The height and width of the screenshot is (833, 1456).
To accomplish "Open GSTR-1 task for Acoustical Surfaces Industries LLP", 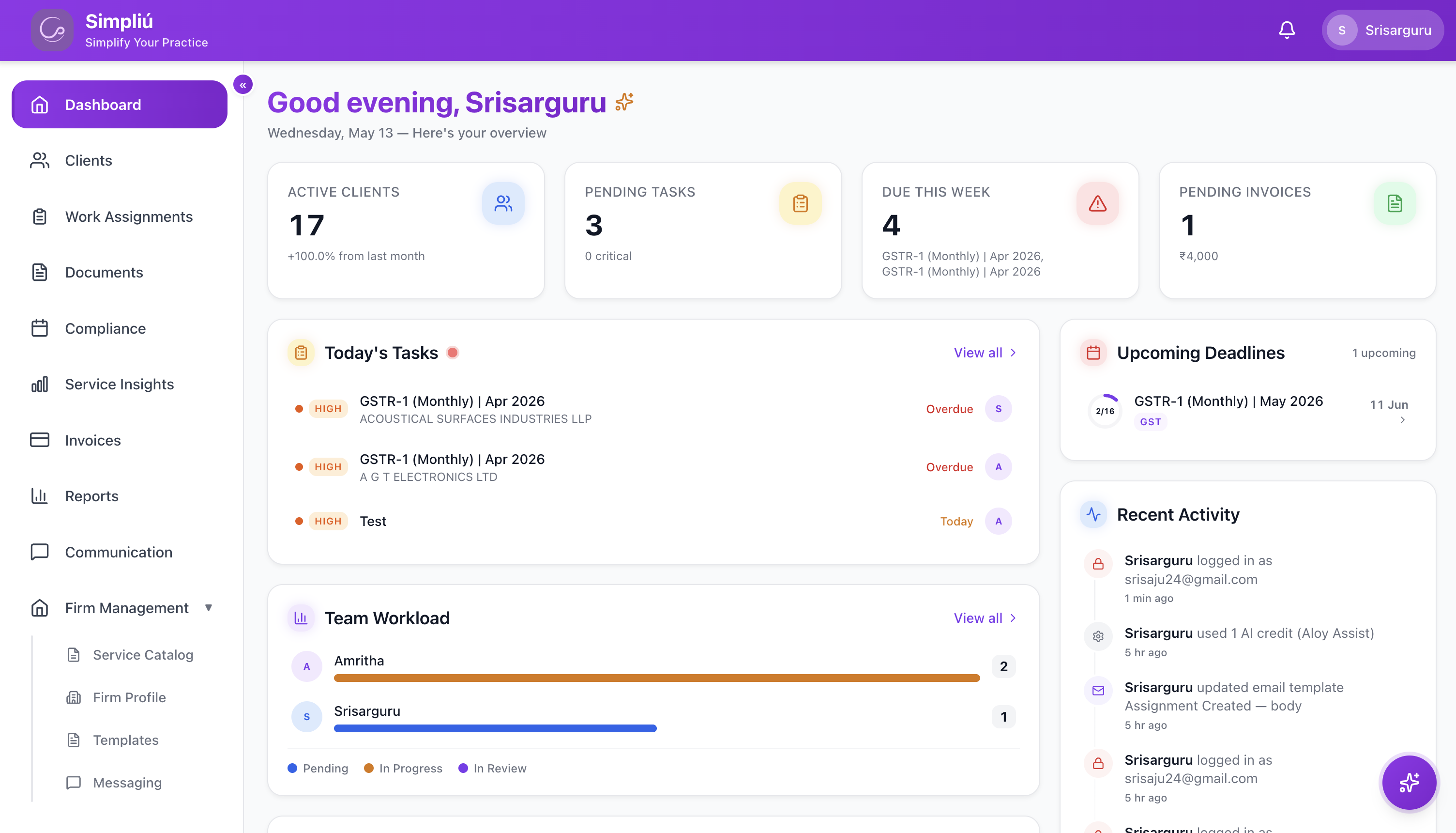I will pos(653,409).
